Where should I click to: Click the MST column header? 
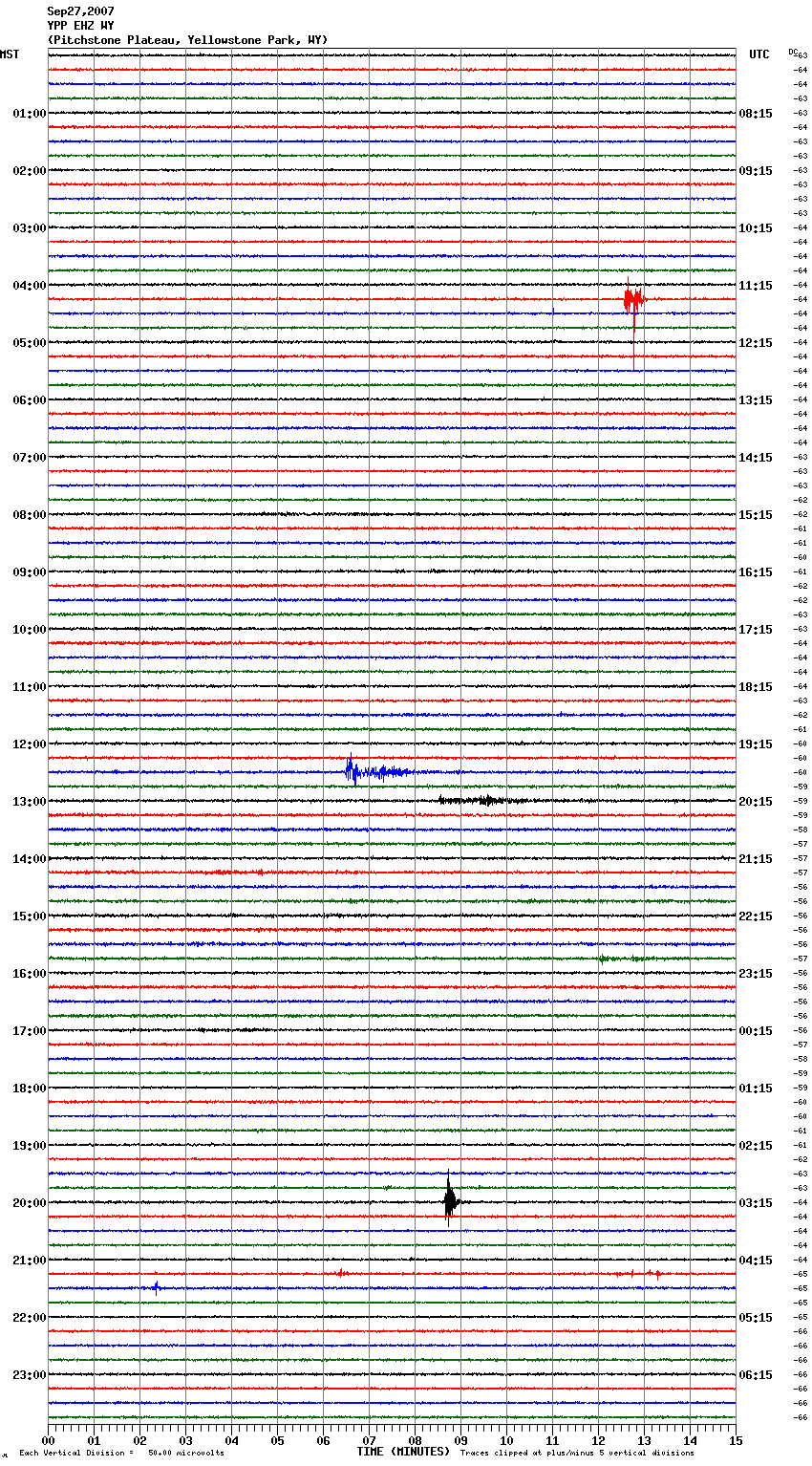point(10,54)
